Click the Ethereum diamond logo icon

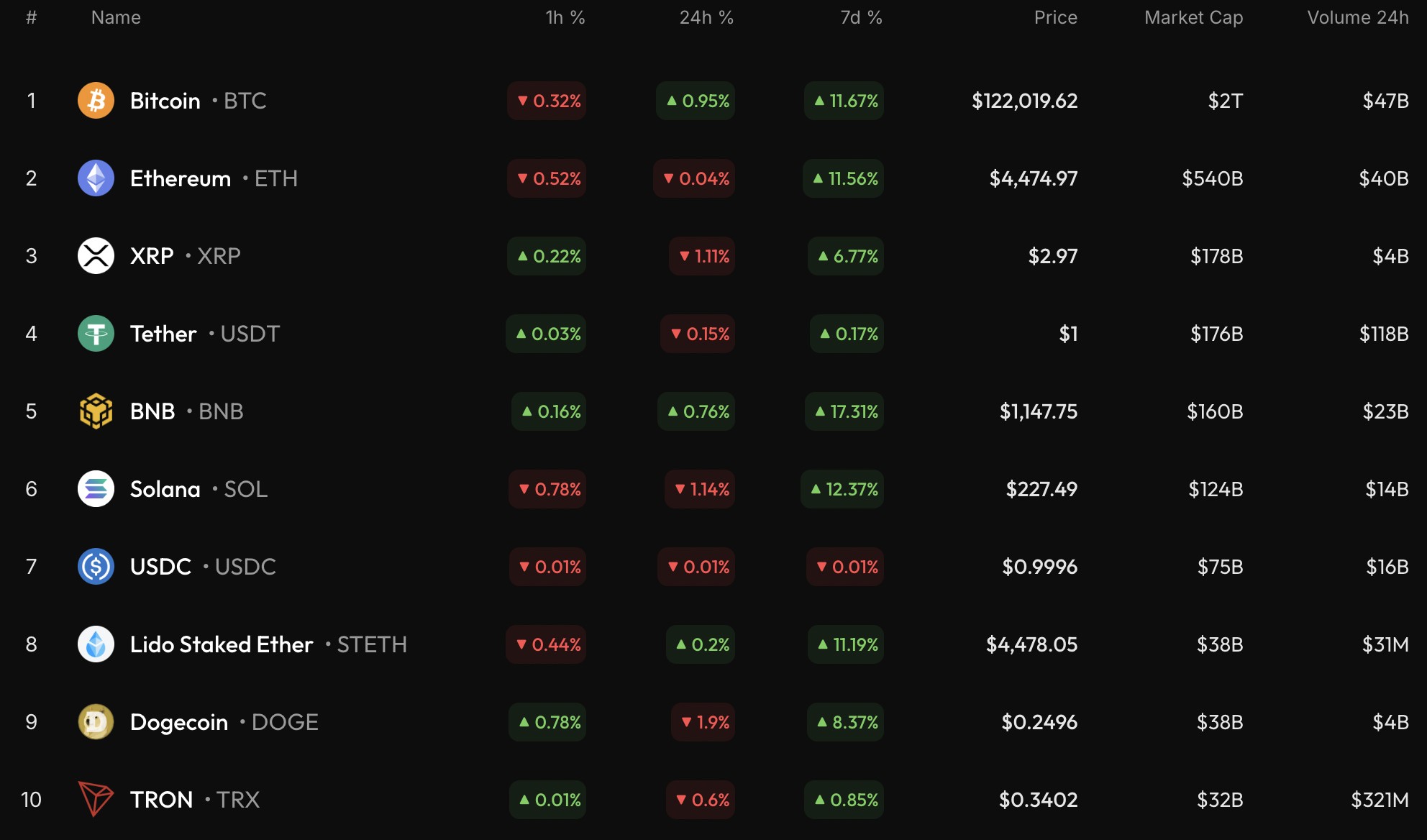[96, 178]
